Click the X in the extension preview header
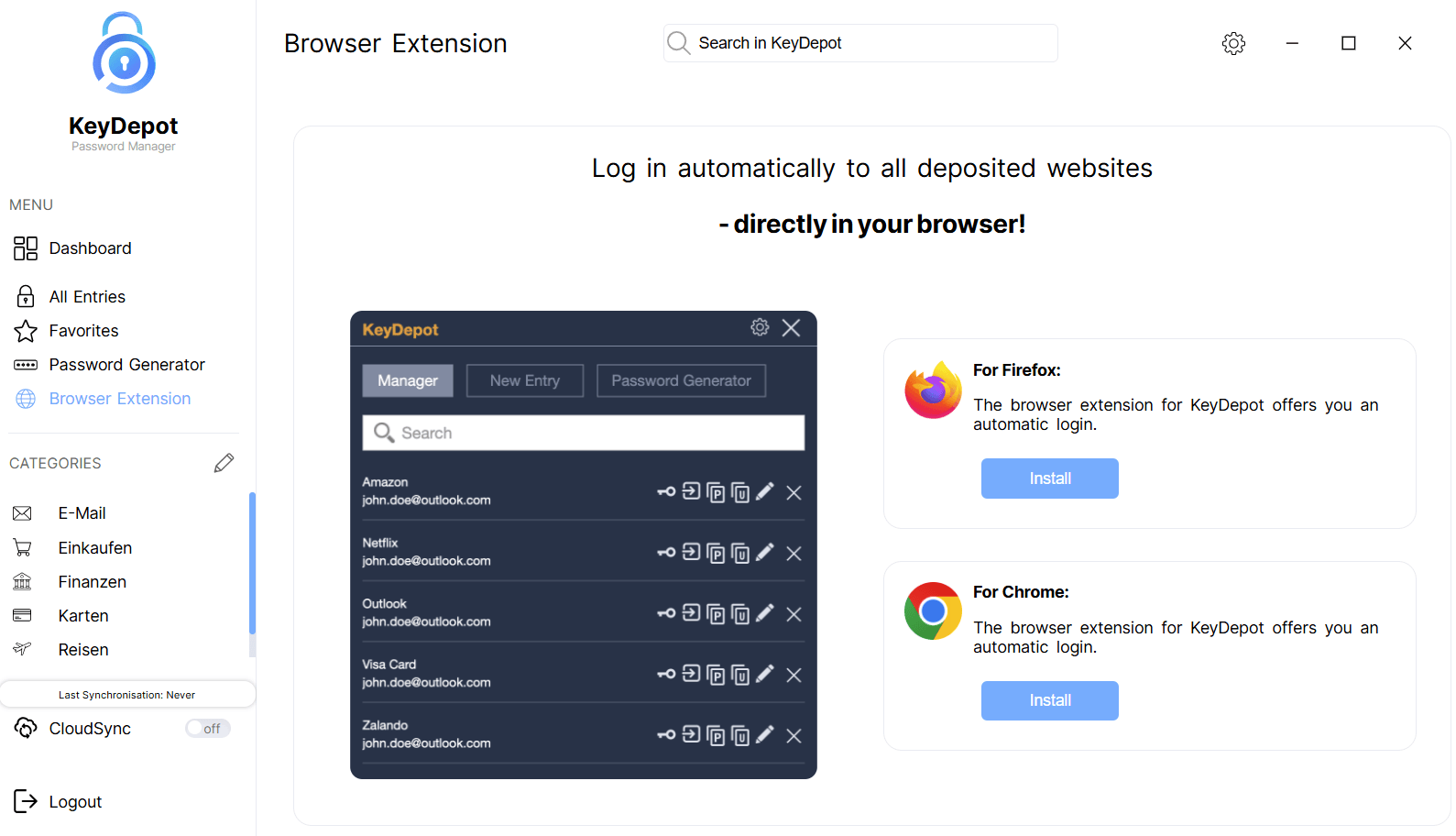 (792, 327)
